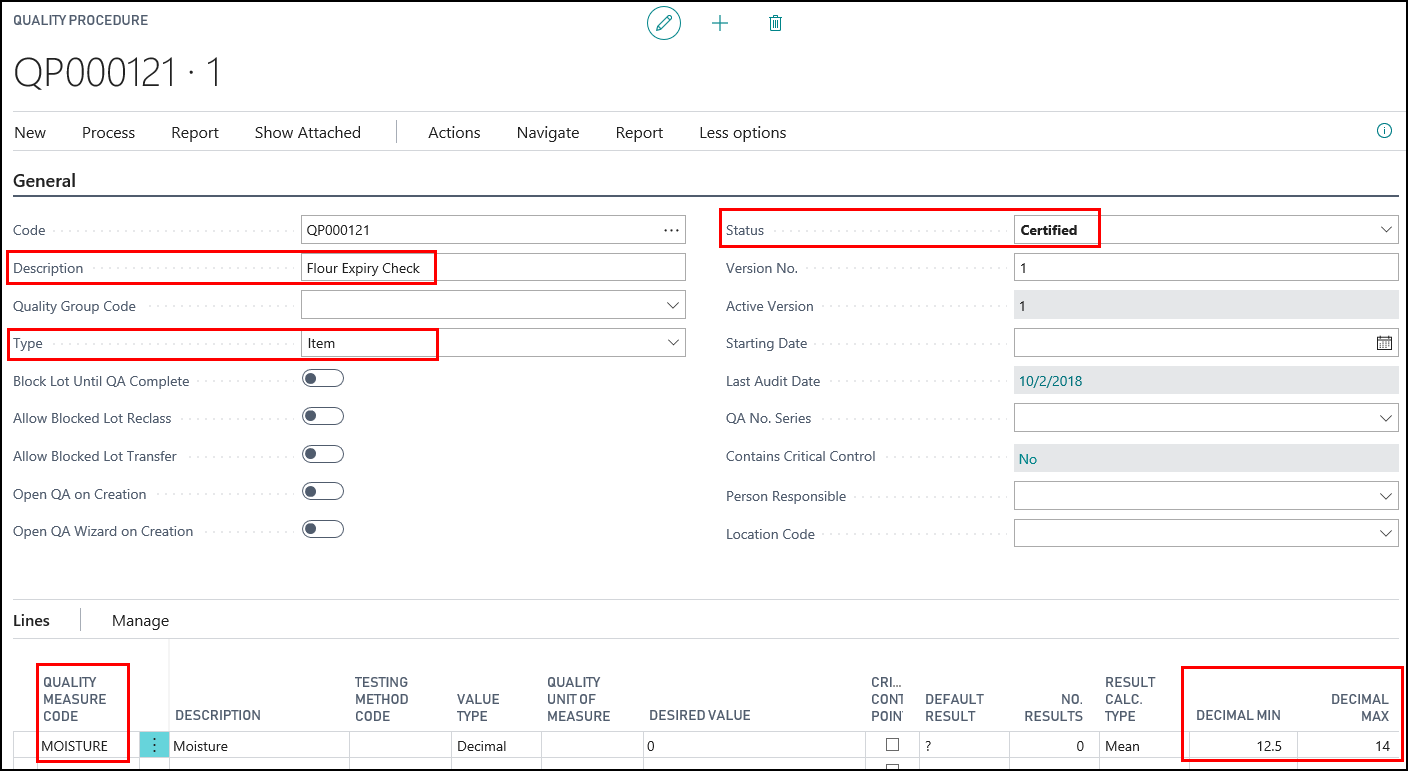
Task: Toggle Open QA Wizard on Creation
Action: [x=323, y=529]
